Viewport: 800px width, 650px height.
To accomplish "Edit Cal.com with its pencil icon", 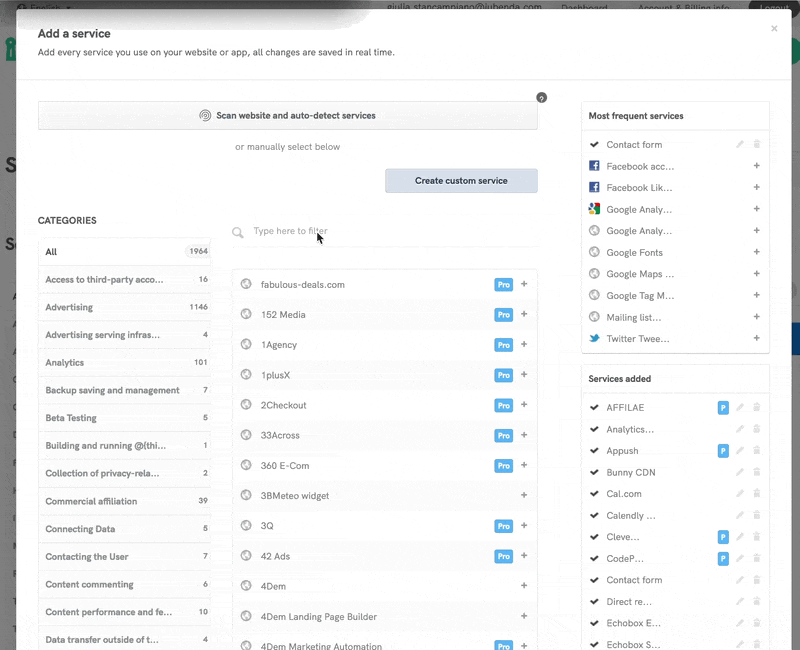I will click(x=740, y=493).
